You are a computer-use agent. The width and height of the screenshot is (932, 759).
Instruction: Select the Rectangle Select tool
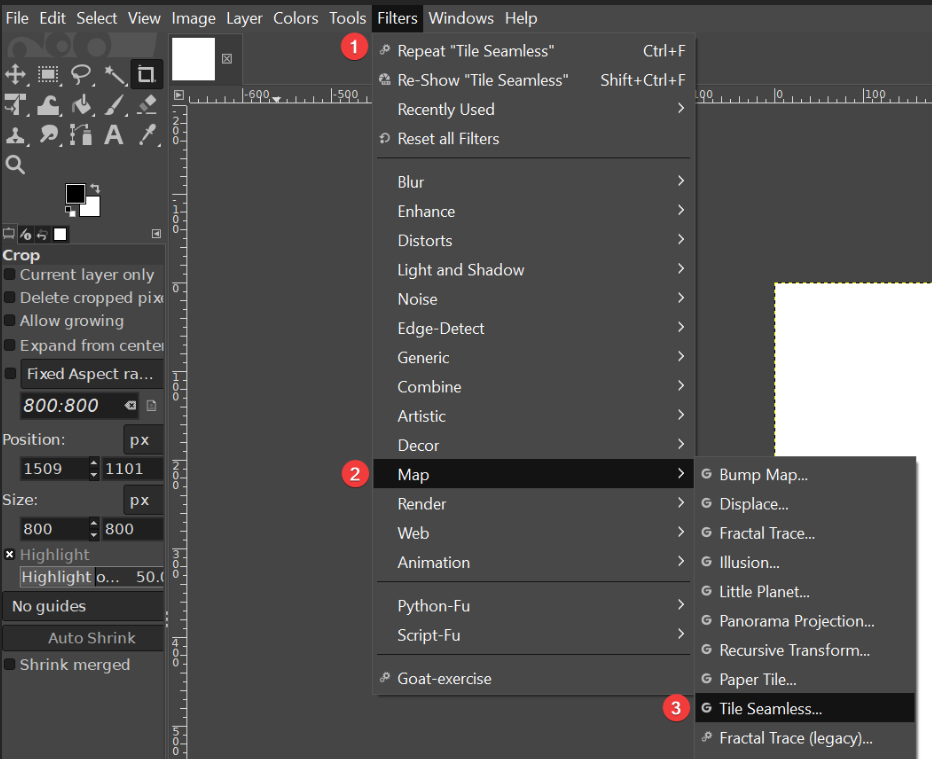click(x=48, y=74)
